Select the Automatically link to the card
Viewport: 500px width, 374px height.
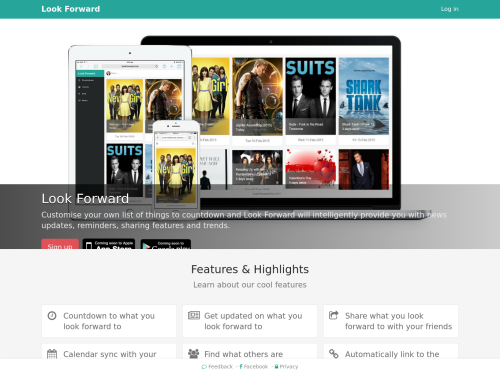pyautogui.click(x=391, y=351)
